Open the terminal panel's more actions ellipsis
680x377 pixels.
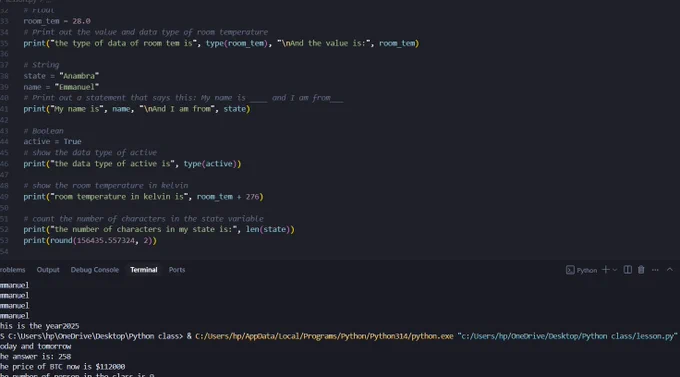pos(655,270)
